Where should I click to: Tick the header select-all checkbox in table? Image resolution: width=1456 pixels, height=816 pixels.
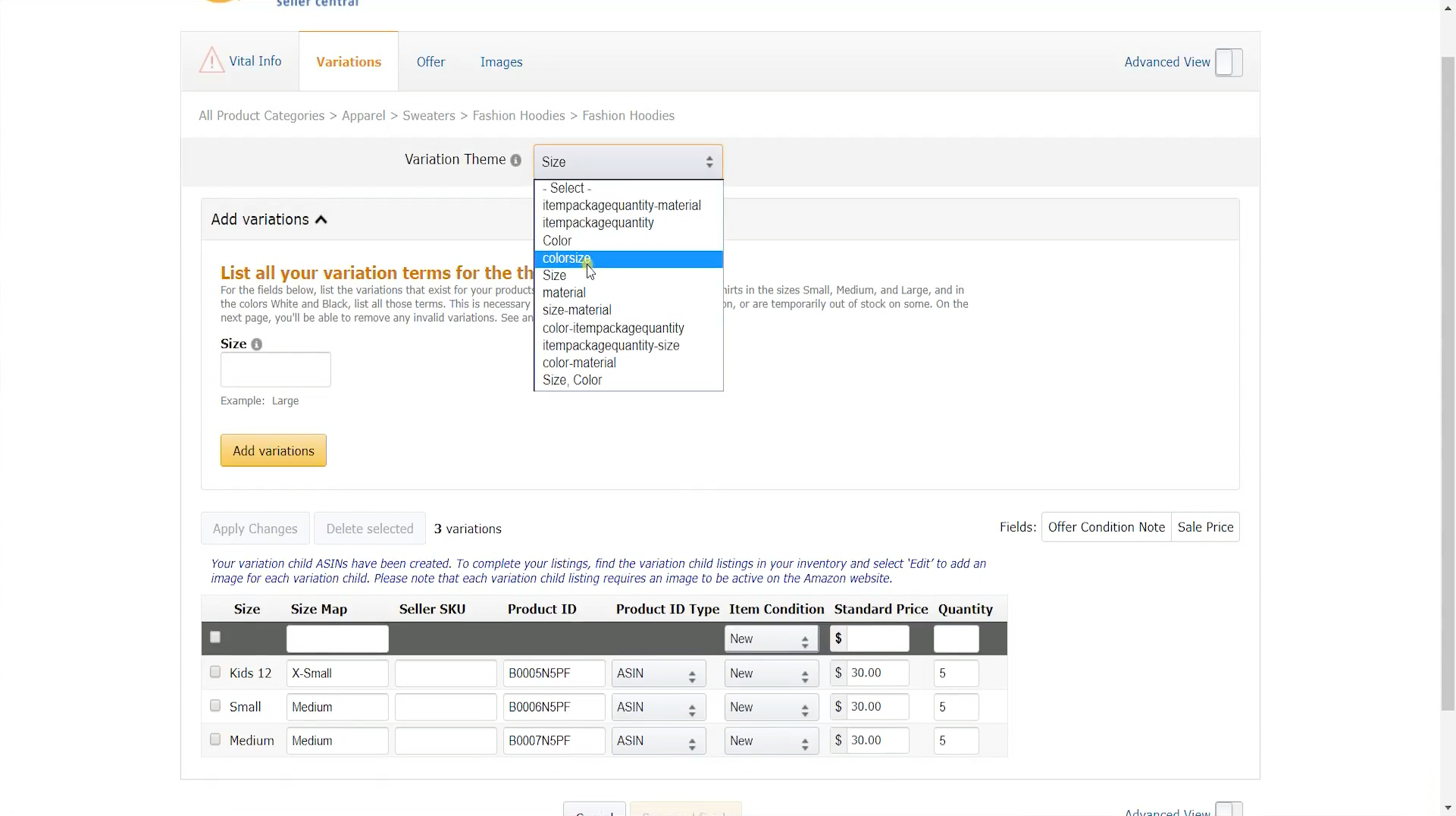click(x=215, y=638)
